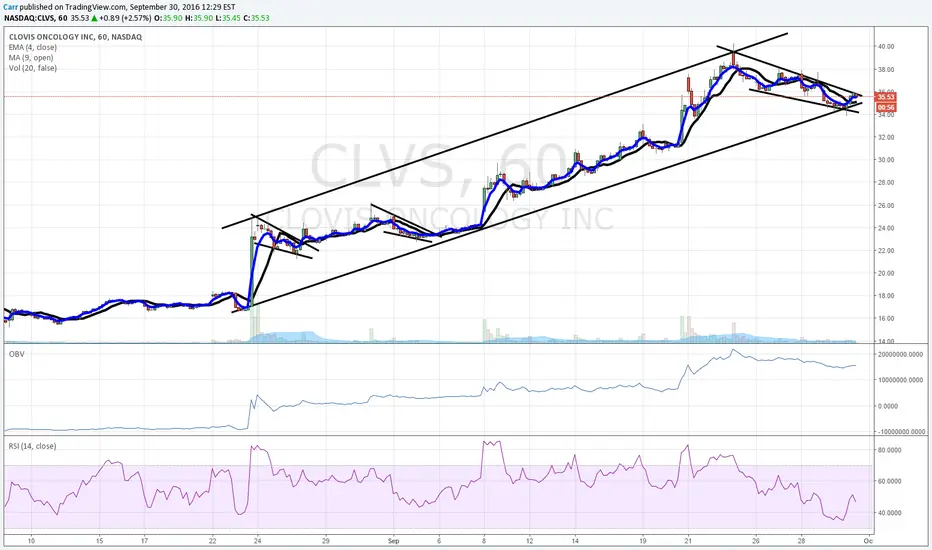Click the 0.0000 OBV axis label
The width and height of the screenshot is (932, 550).
pos(888,406)
